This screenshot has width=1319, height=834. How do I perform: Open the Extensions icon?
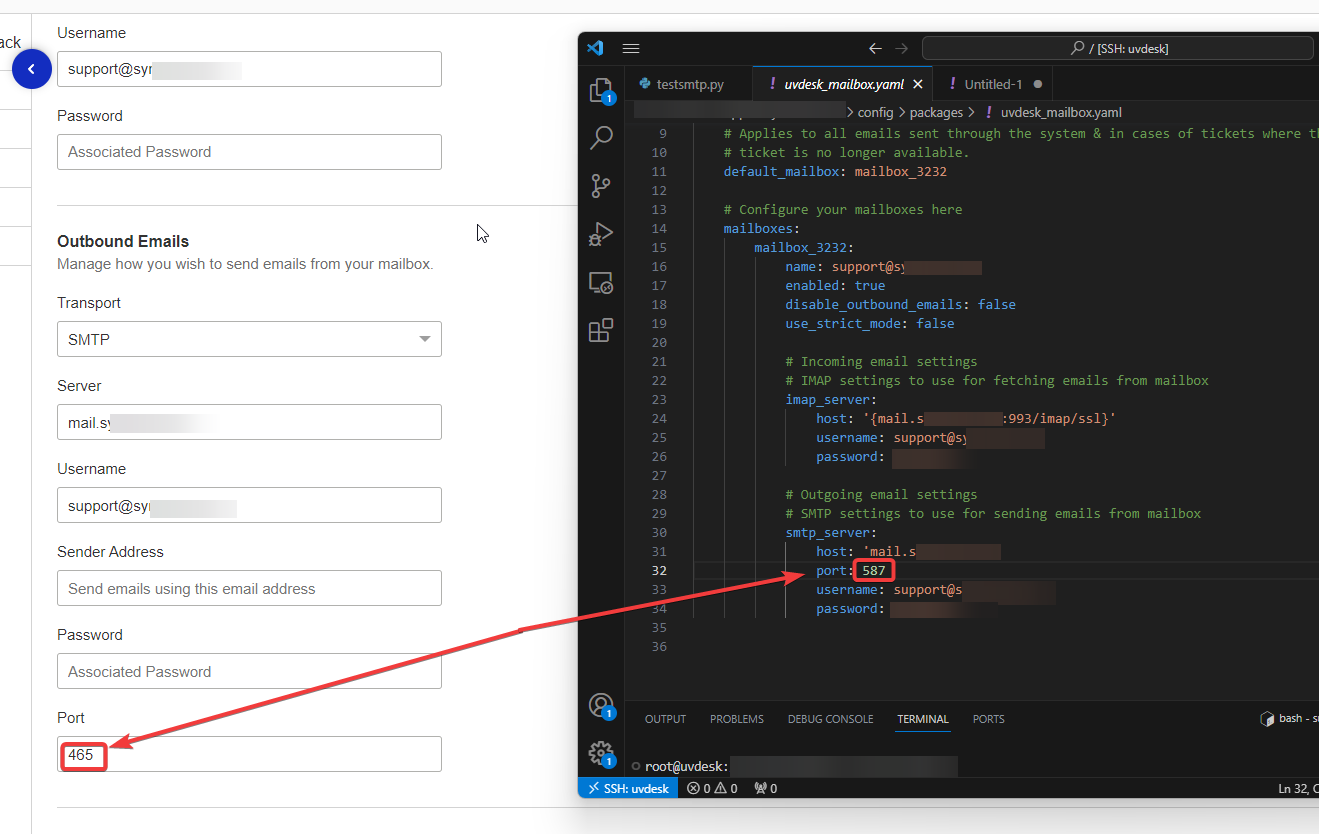pyautogui.click(x=600, y=331)
